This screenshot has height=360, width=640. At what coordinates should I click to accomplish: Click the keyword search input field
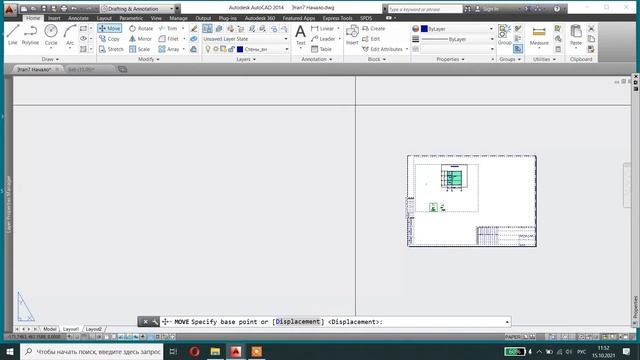click(x=424, y=9)
